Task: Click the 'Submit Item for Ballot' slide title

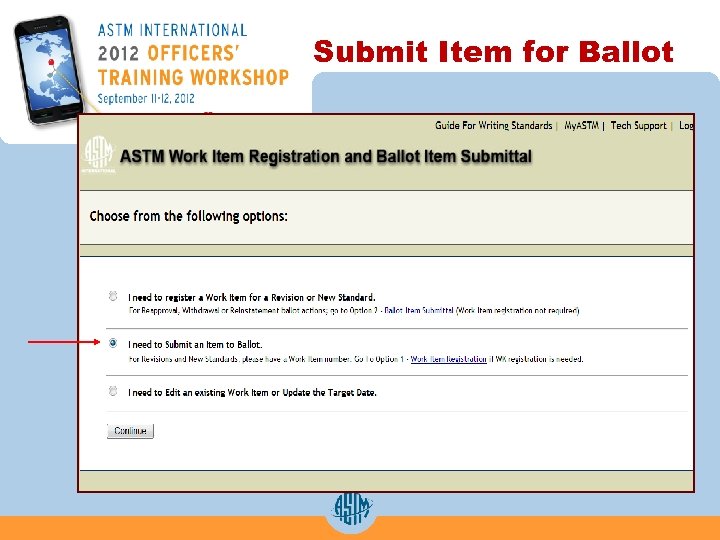Action: point(494,51)
